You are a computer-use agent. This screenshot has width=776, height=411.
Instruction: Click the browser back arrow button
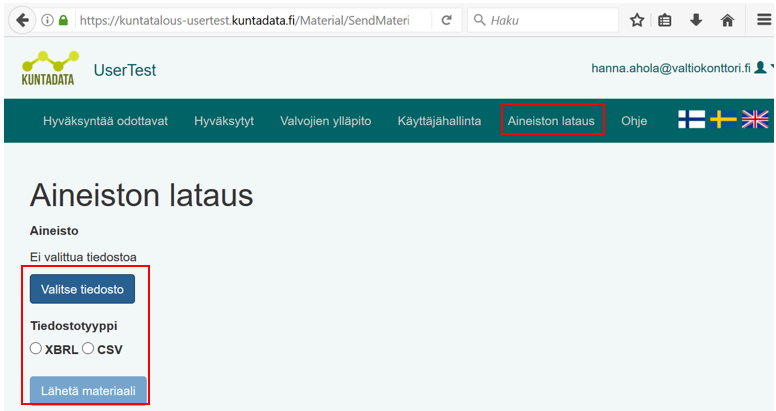click(21, 20)
